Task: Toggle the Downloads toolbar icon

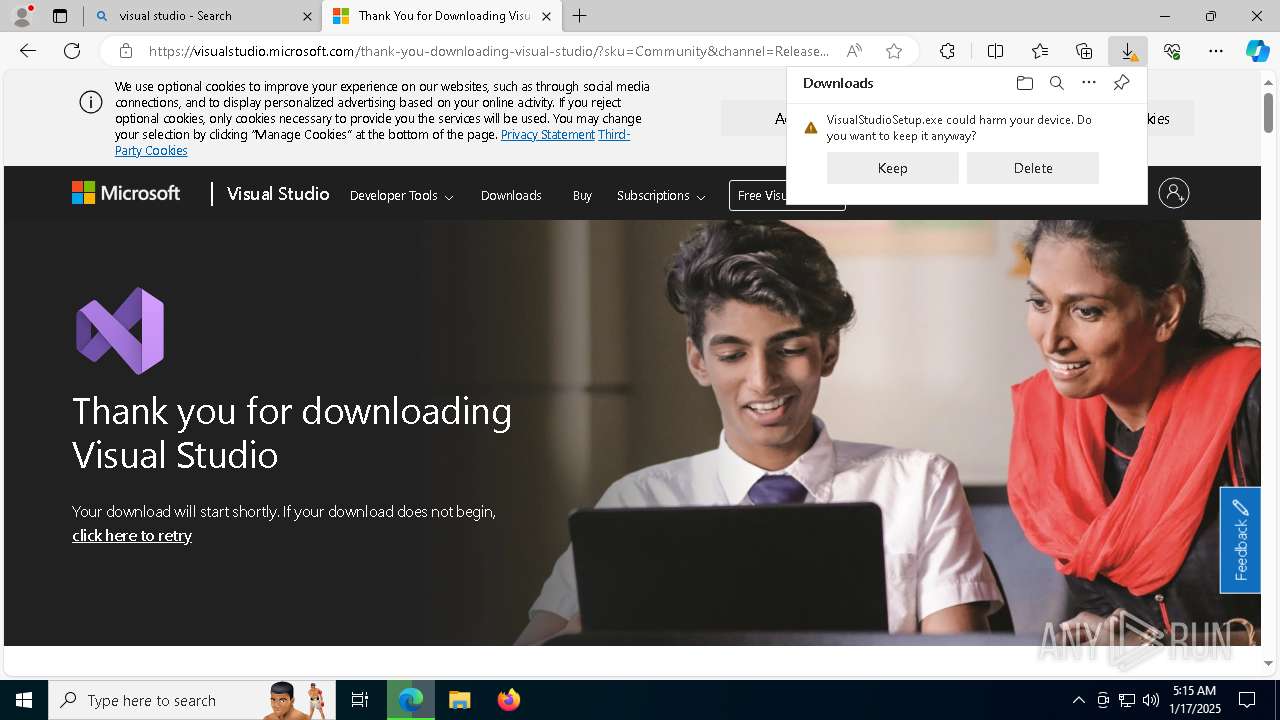Action: point(1128,51)
